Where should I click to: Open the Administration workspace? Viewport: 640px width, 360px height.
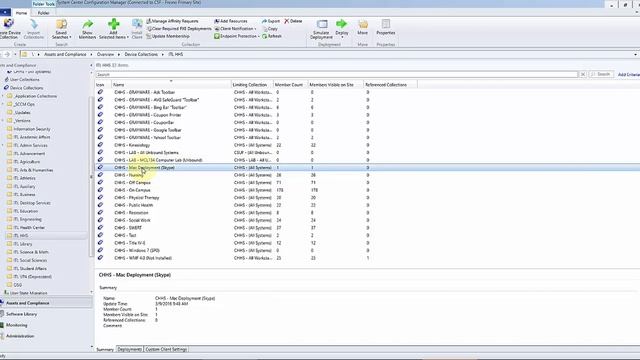point(20,336)
